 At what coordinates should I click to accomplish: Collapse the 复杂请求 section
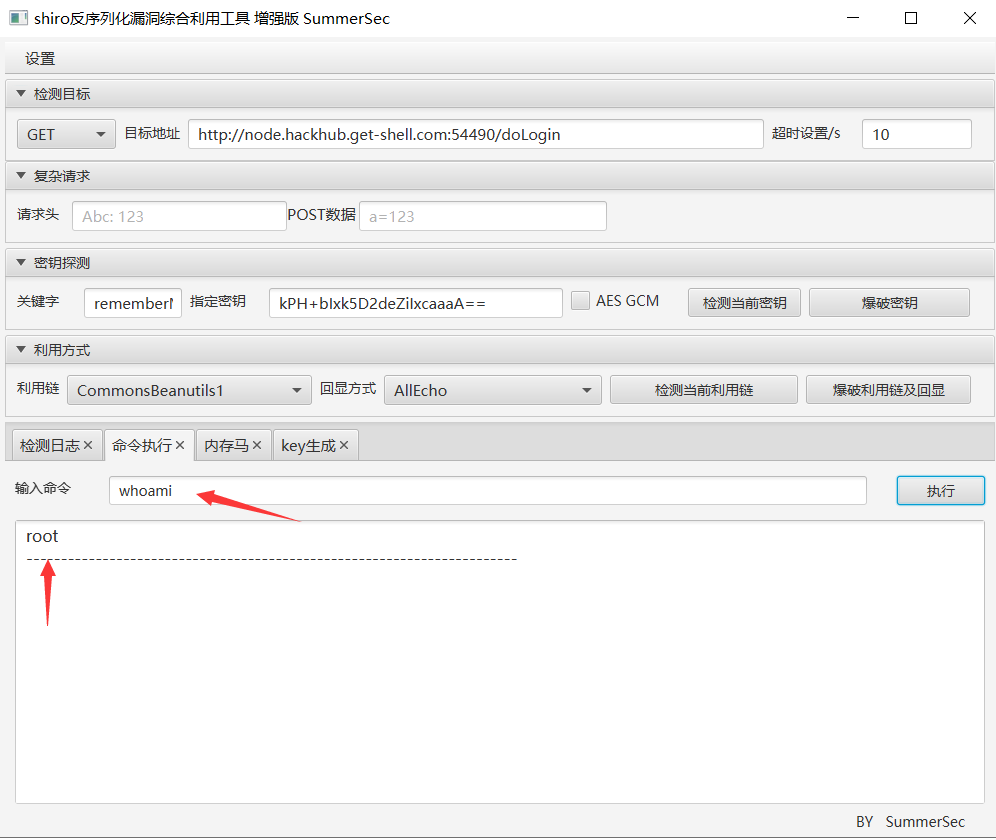[x=21, y=176]
